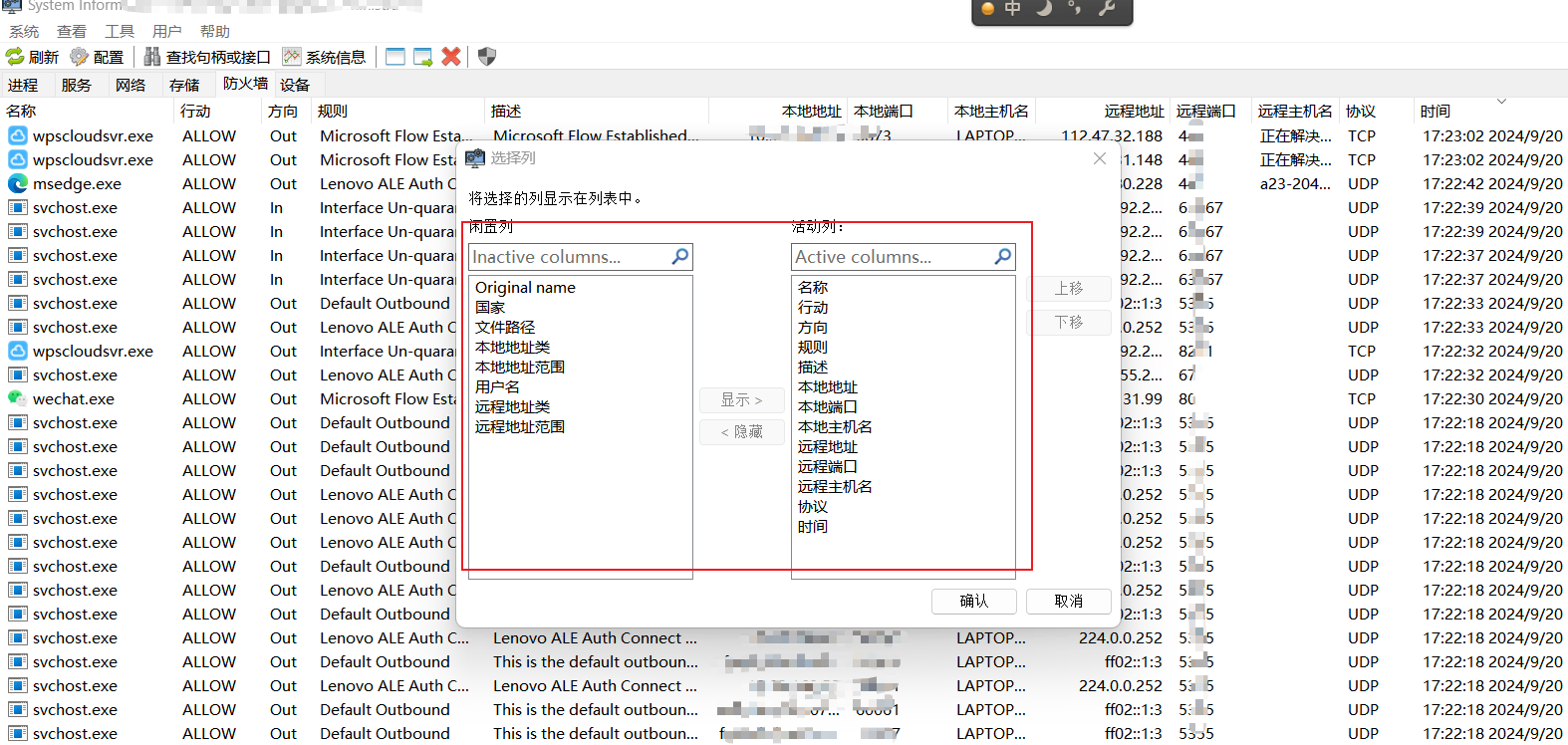Close the 选择列 dialog
Image resolution: width=1568 pixels, height=745 pixels.
[x=1100, y=158]
